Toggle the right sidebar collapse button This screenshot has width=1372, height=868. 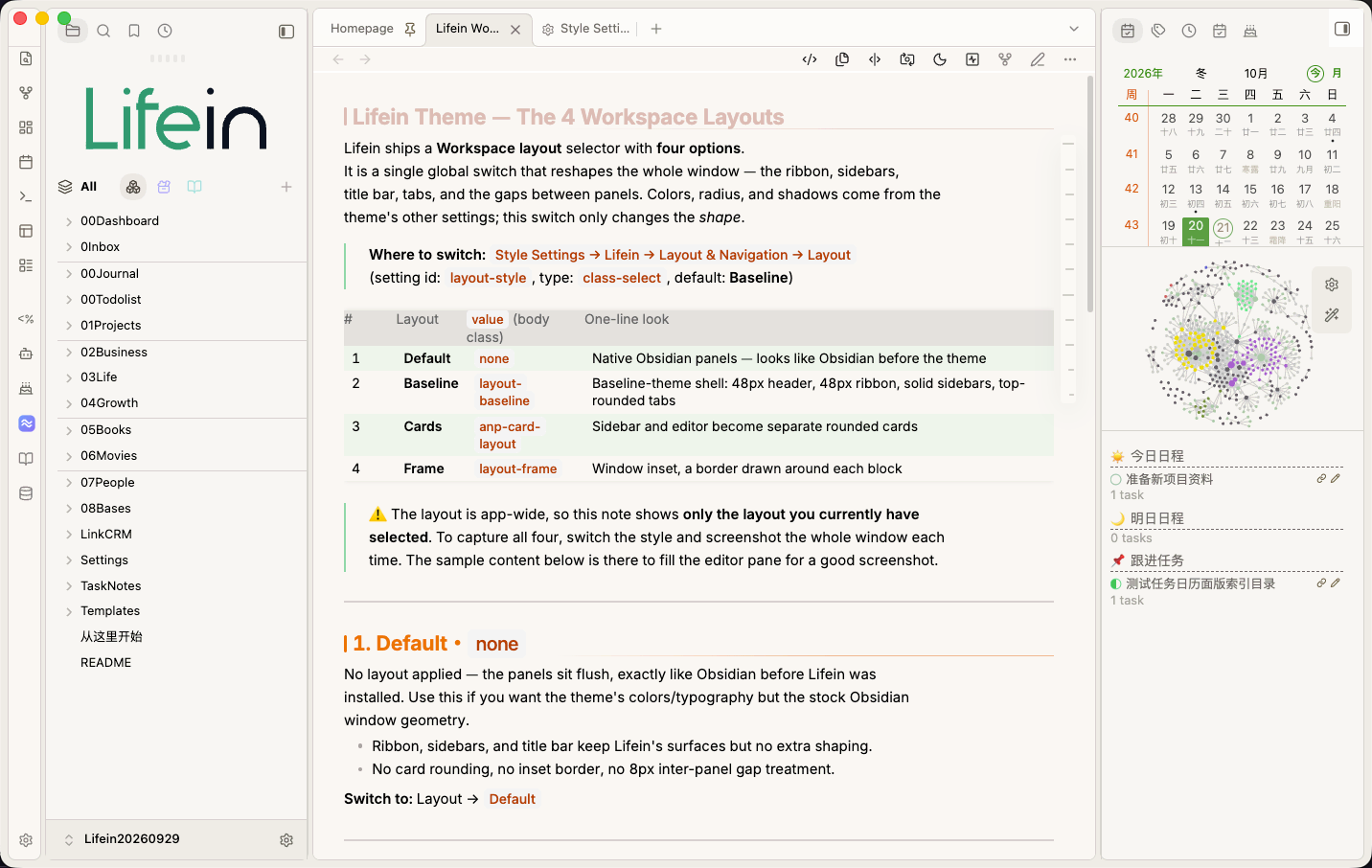[1342, 29]
